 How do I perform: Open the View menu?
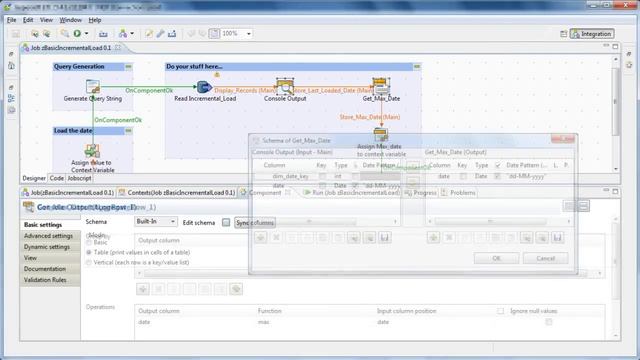[46, 20]
